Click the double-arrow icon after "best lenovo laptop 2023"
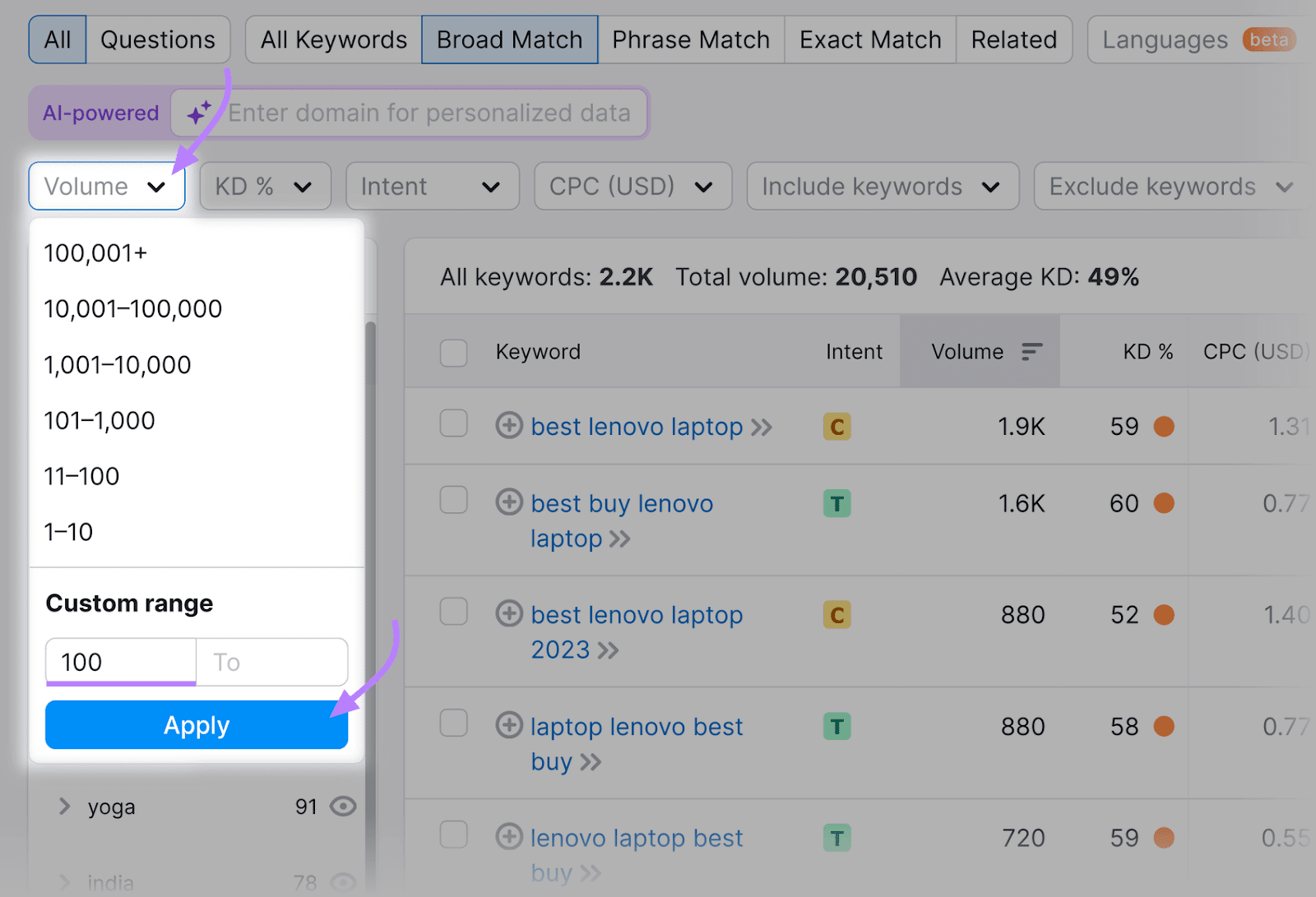The image size is (1316, 897). [x=609, y=650]
